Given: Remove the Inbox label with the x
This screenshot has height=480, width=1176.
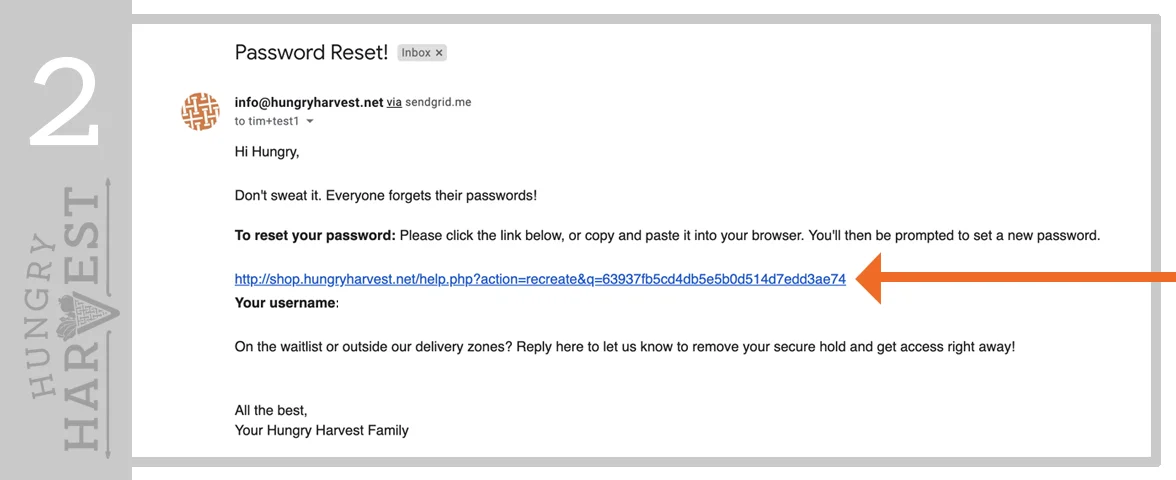Looking at the screenshot, I should pos(439,52).
